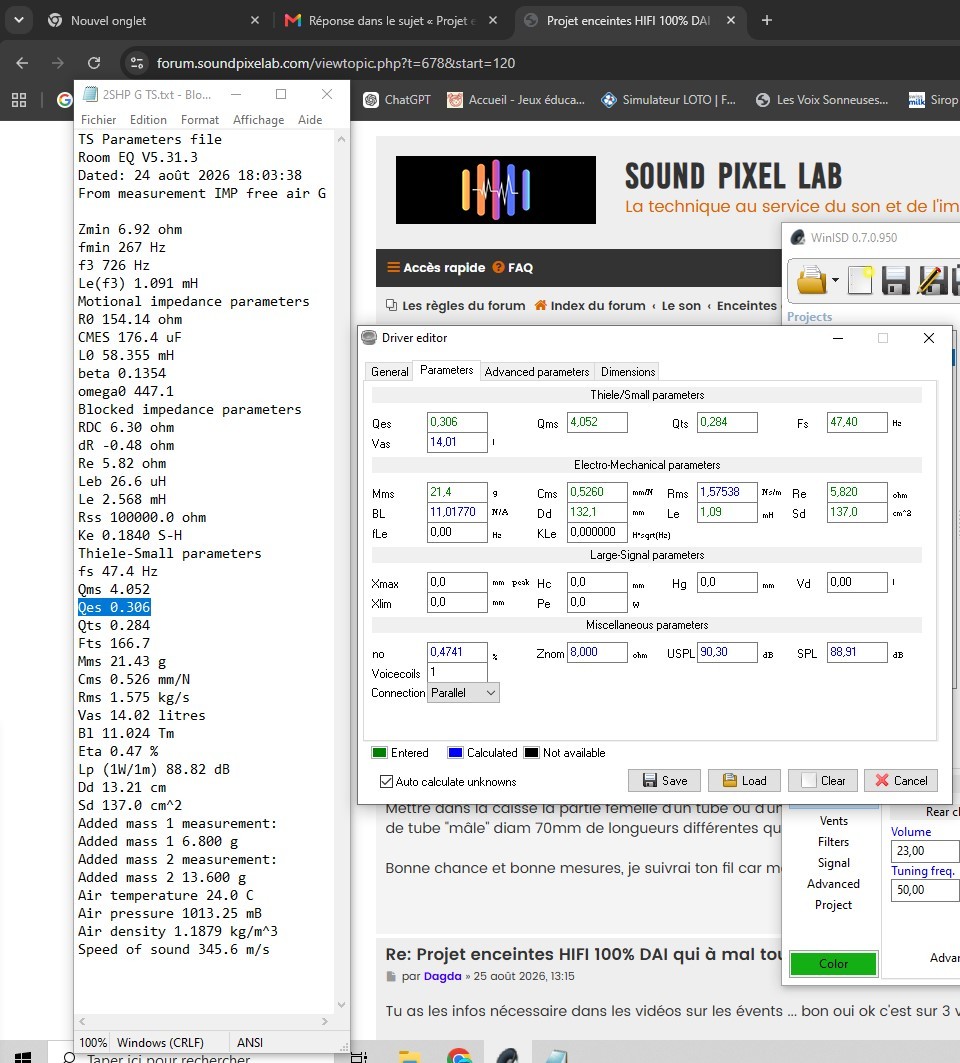
Task: Click the Qes value input field
Action: 457,422
